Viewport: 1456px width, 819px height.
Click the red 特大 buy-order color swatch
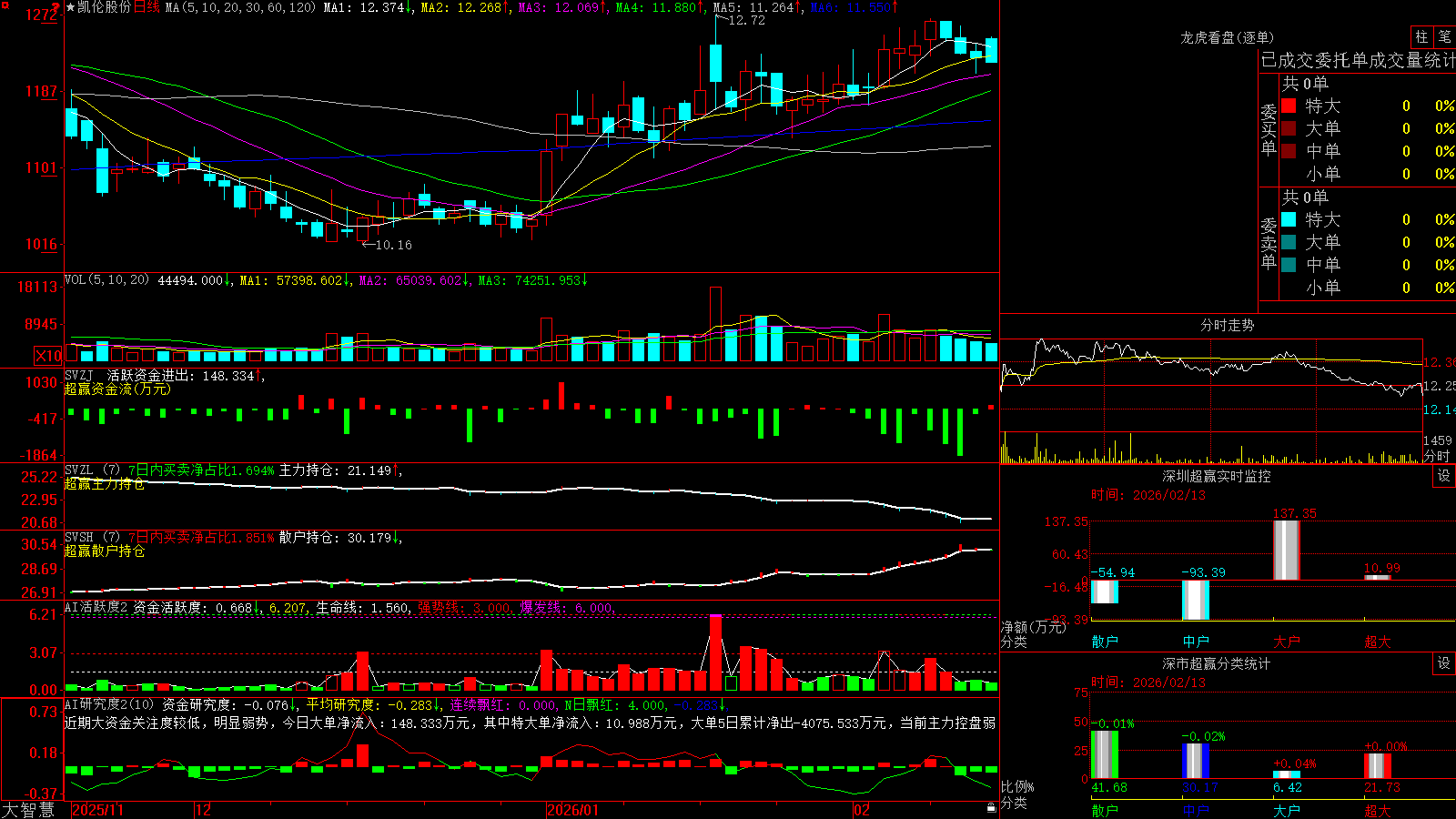1289,106
